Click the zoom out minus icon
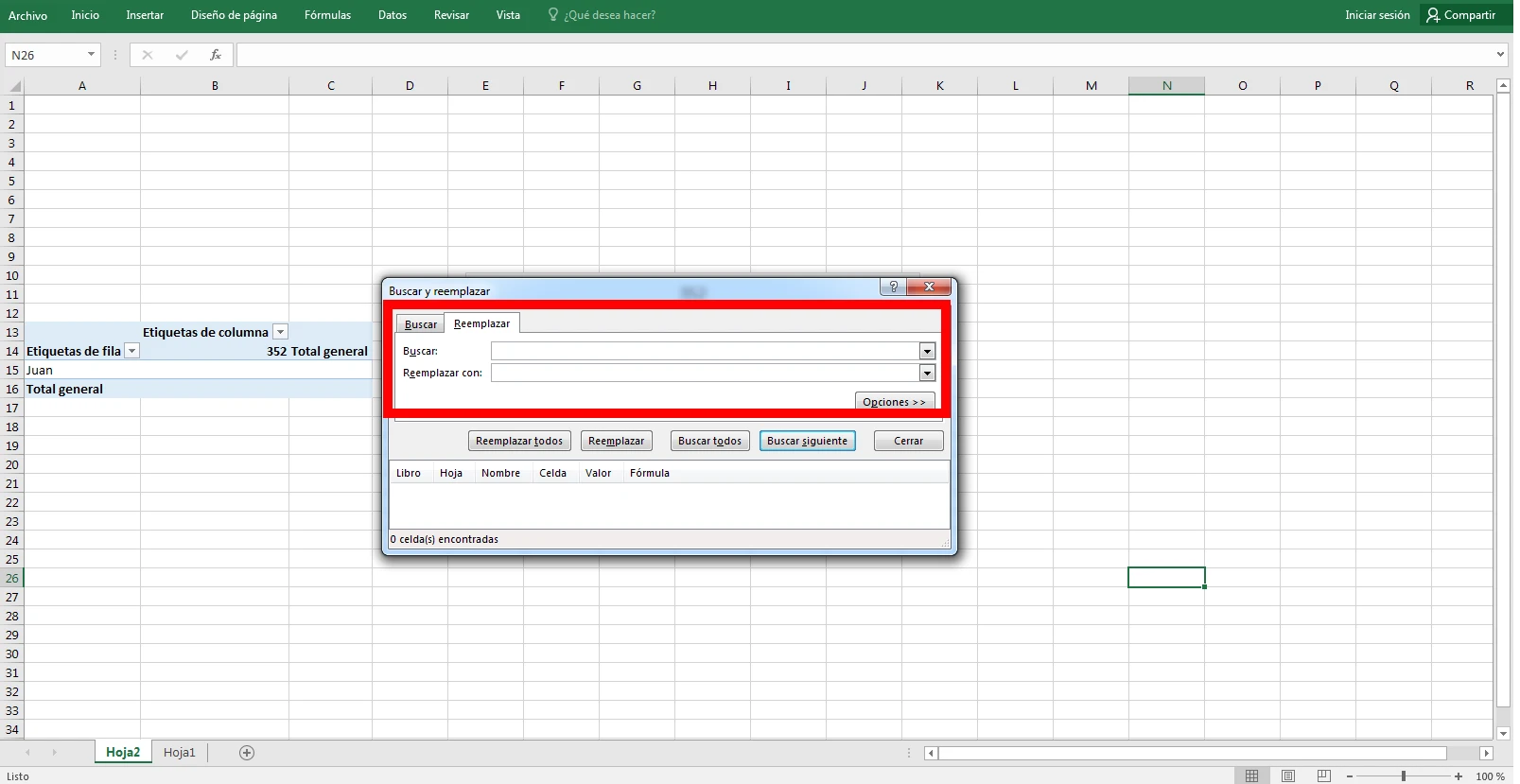Viewport: 1520px width, 784px height. click(x=1350, y=776)
